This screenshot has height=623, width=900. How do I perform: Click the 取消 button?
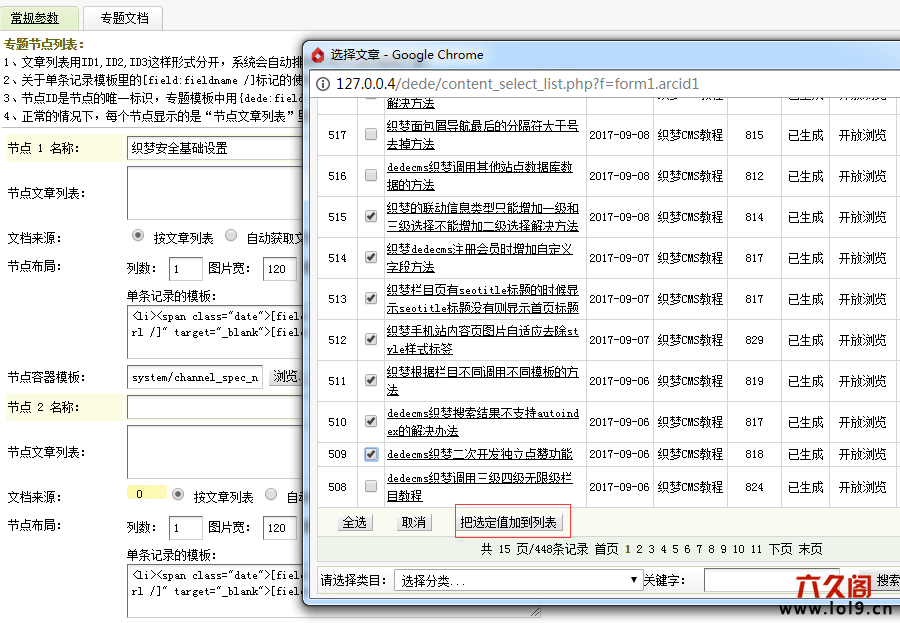click(413, 522)
